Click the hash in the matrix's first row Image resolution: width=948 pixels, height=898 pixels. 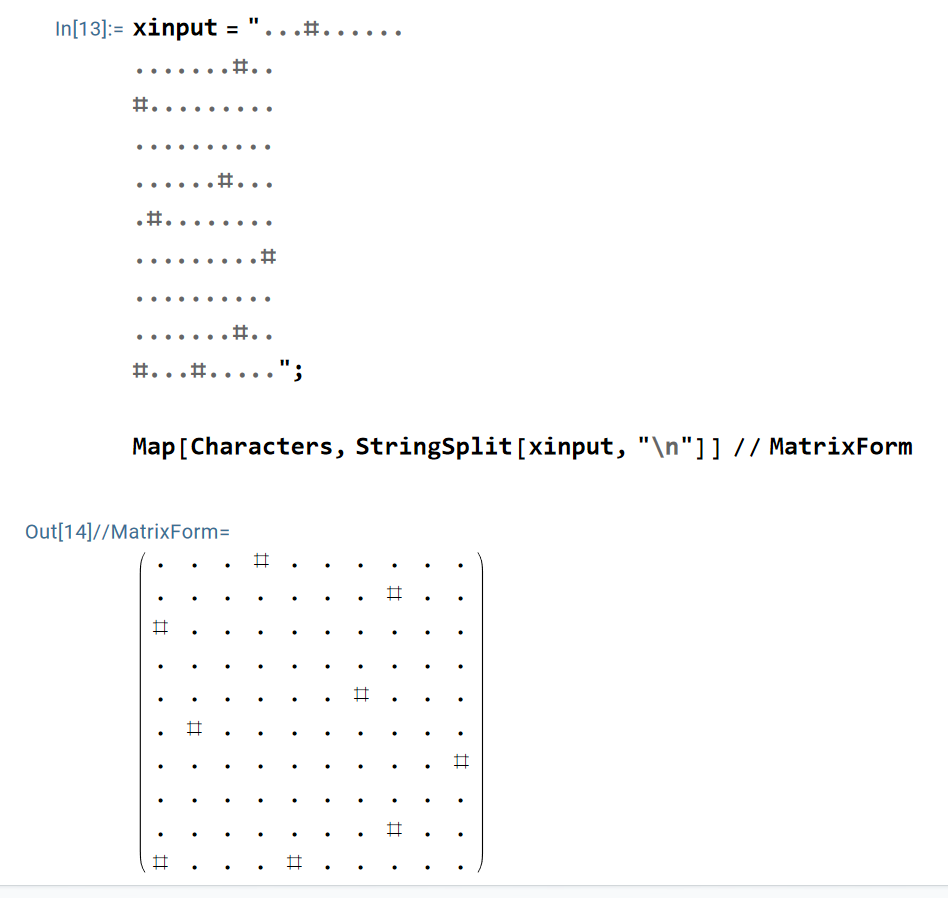click(x=261, y=561)
